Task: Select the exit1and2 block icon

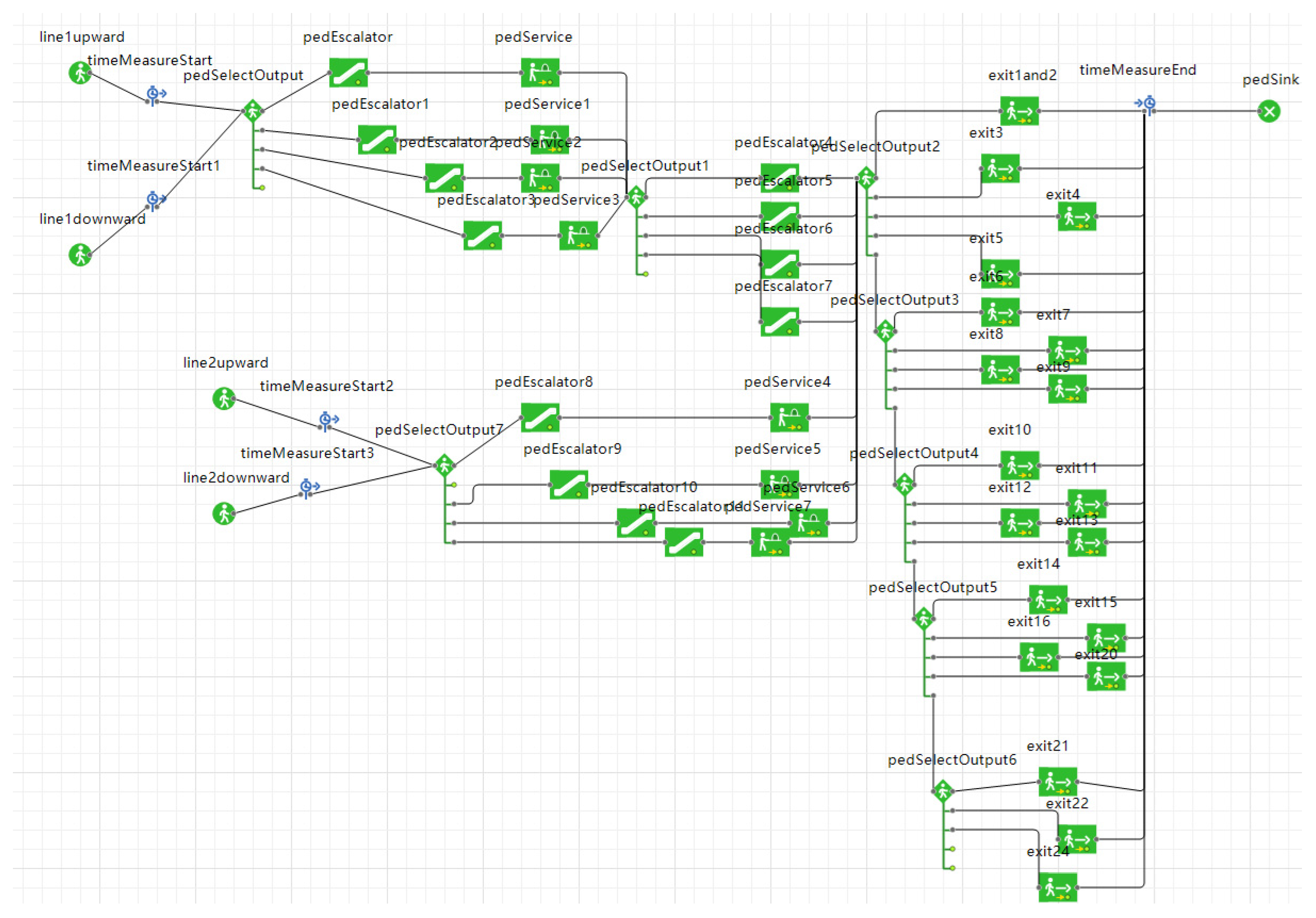Action: (x=1019, y=111)
